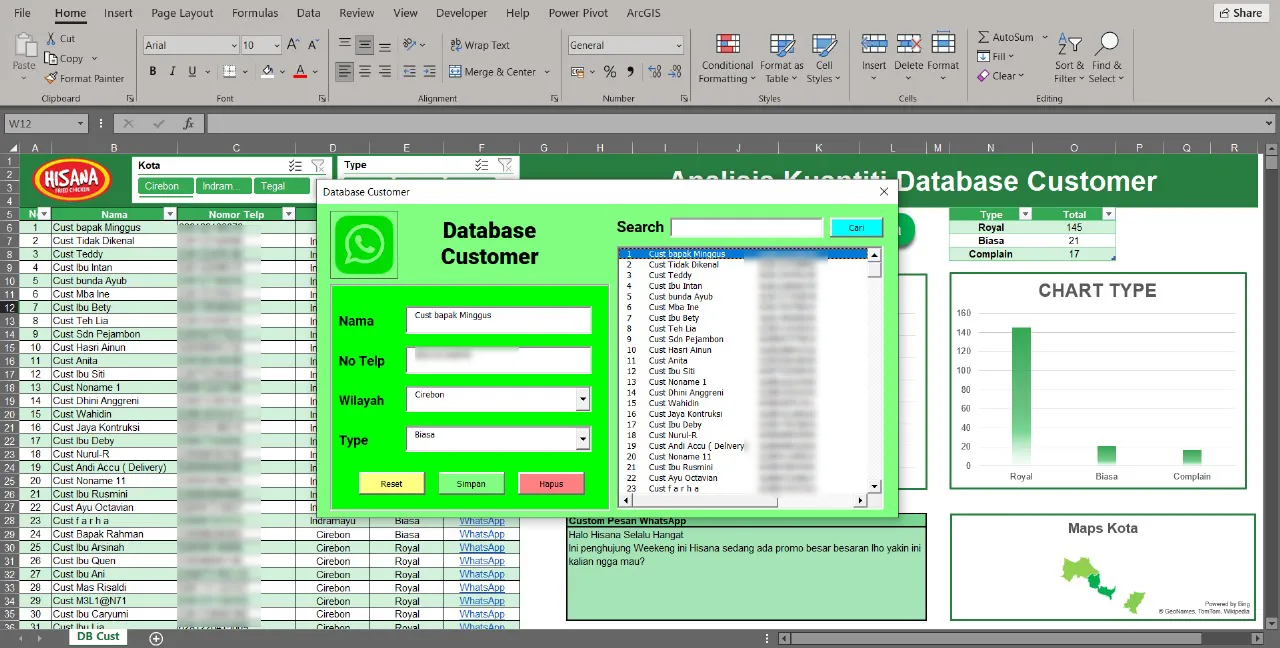Click the Delete cells icon

(x=908, y=44)
